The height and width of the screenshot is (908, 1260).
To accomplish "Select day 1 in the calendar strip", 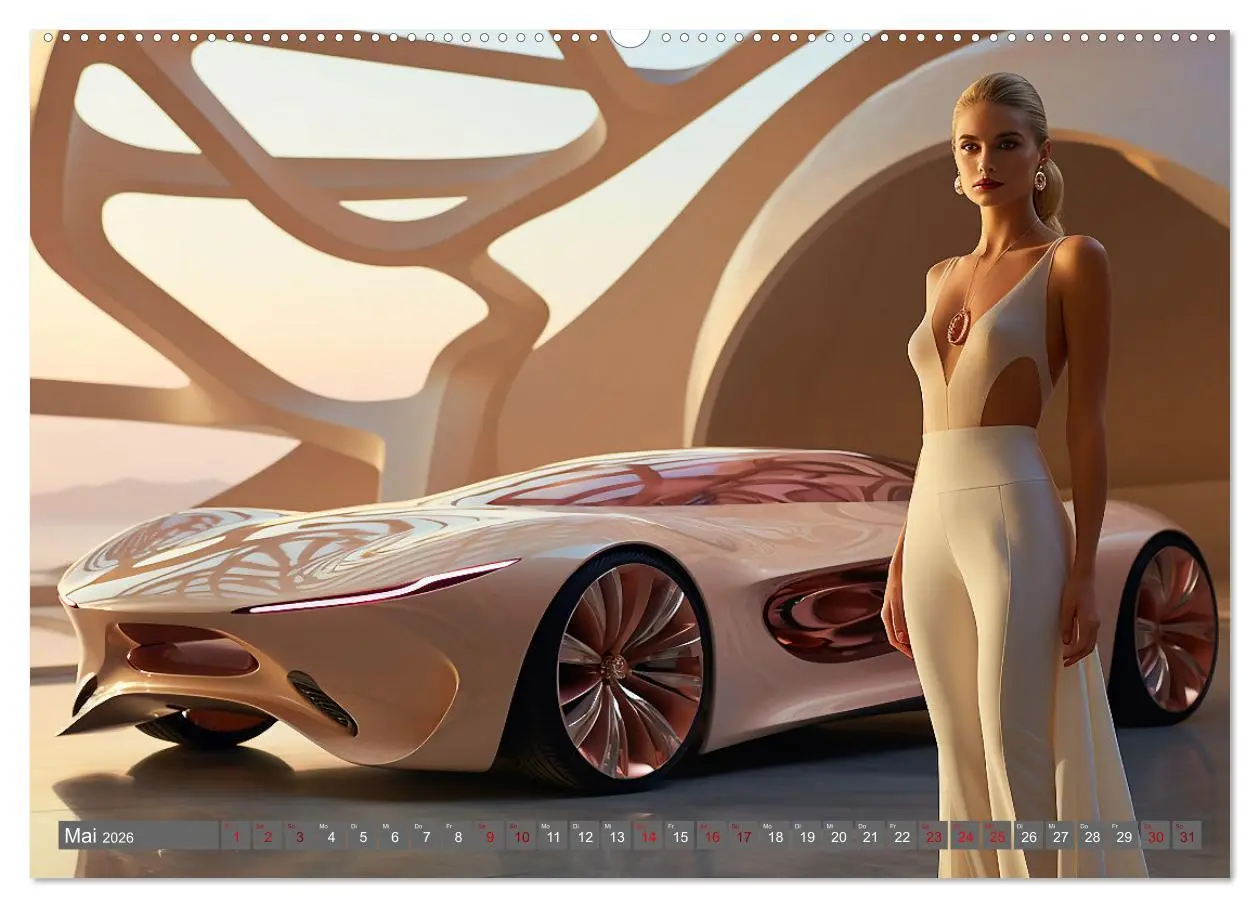I will 235,836.
